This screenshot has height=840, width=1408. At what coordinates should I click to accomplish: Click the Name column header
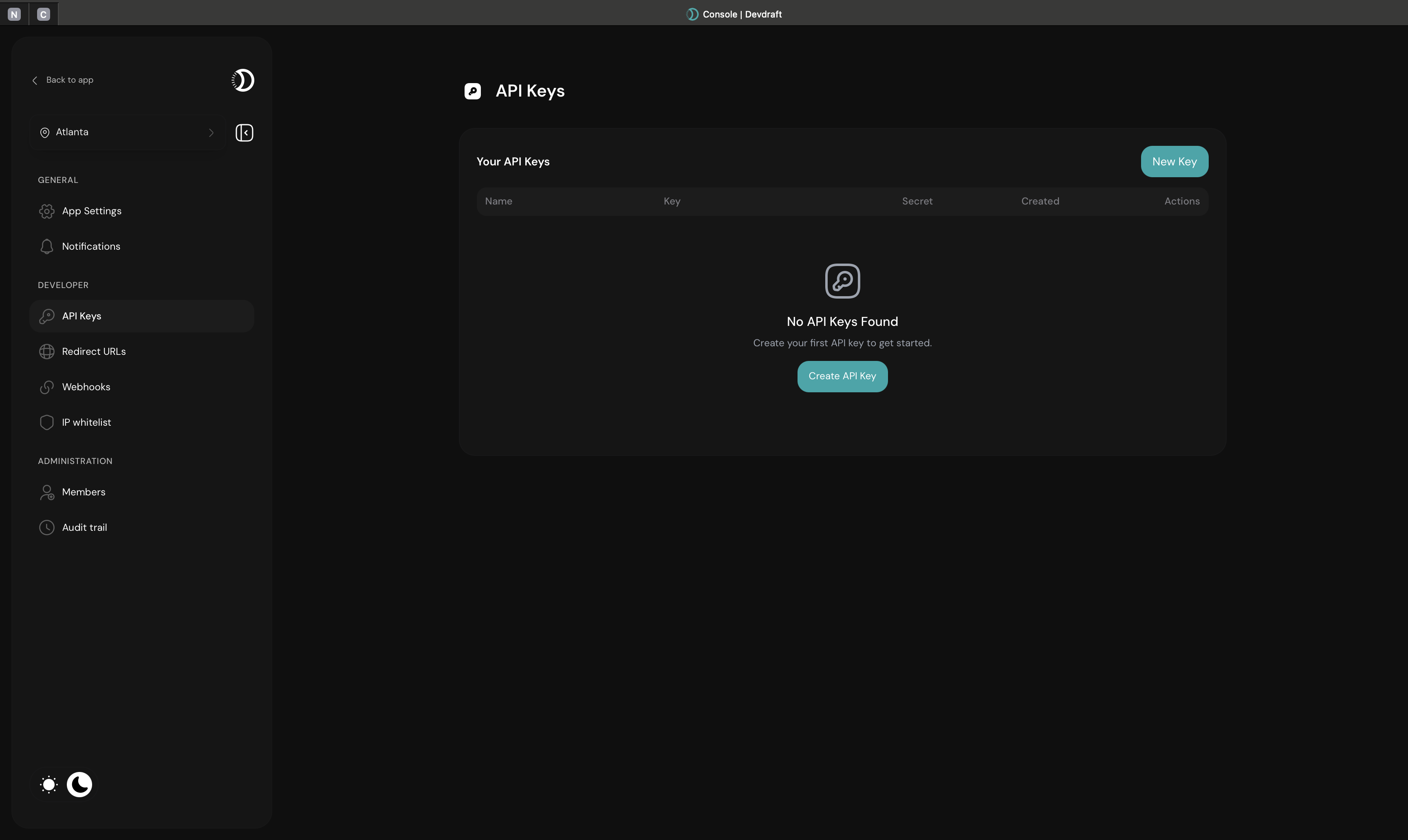499,201
